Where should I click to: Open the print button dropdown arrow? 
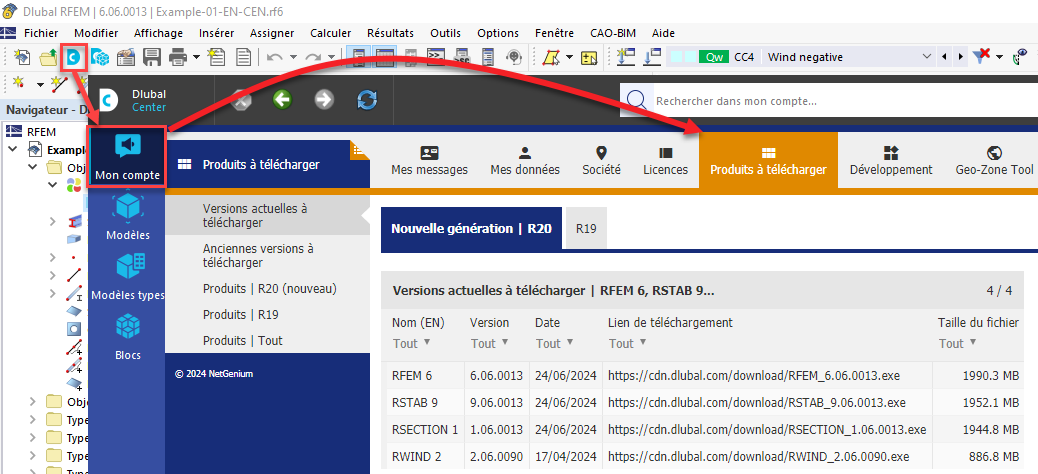coord(197,58)
